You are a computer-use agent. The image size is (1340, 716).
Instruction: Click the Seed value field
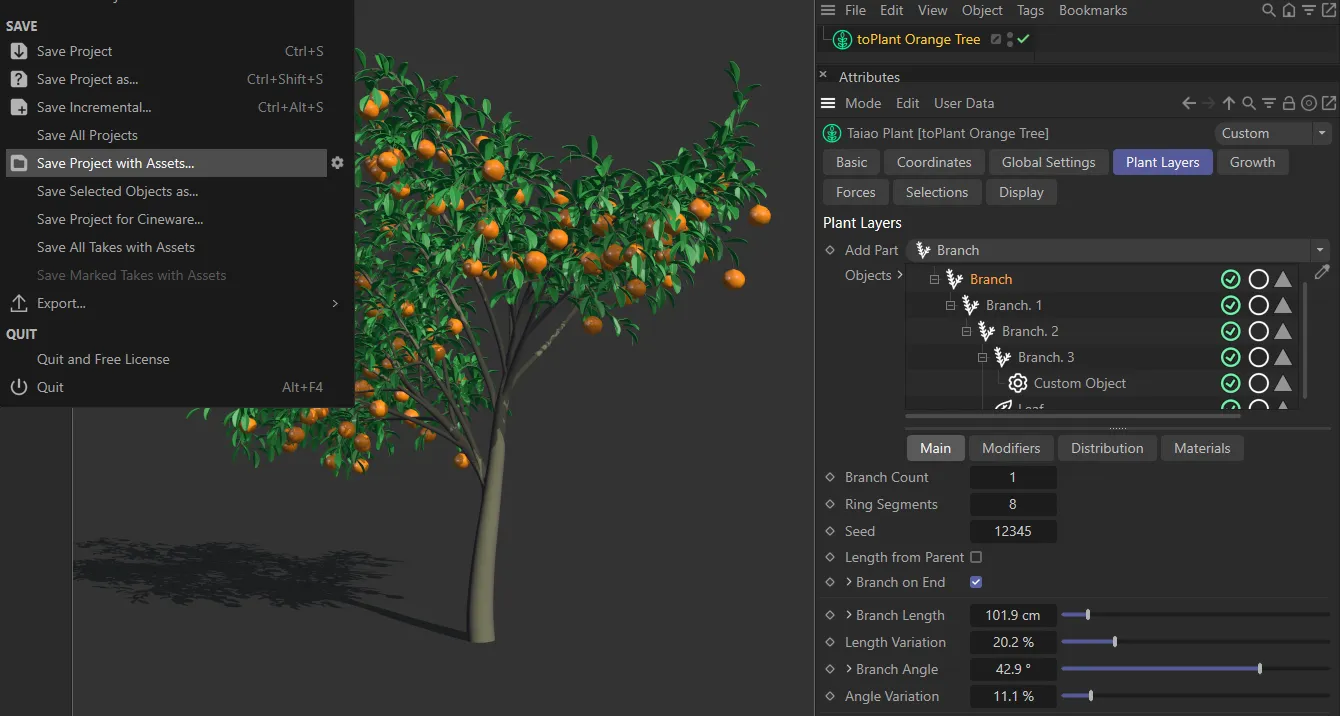point(1012,531)
